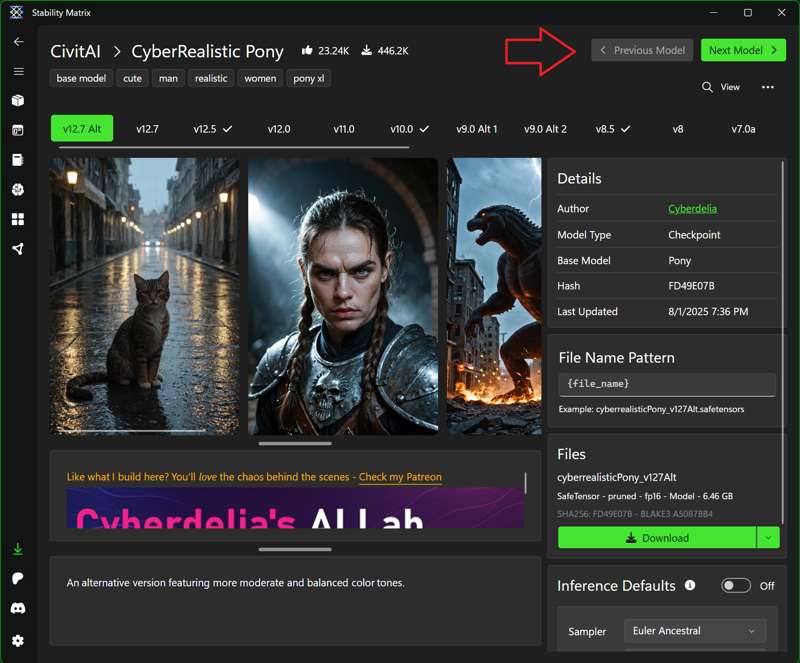Open the Cyberdelia author link
The height and width of the screenshot is (663, 800).
[692, 209]
